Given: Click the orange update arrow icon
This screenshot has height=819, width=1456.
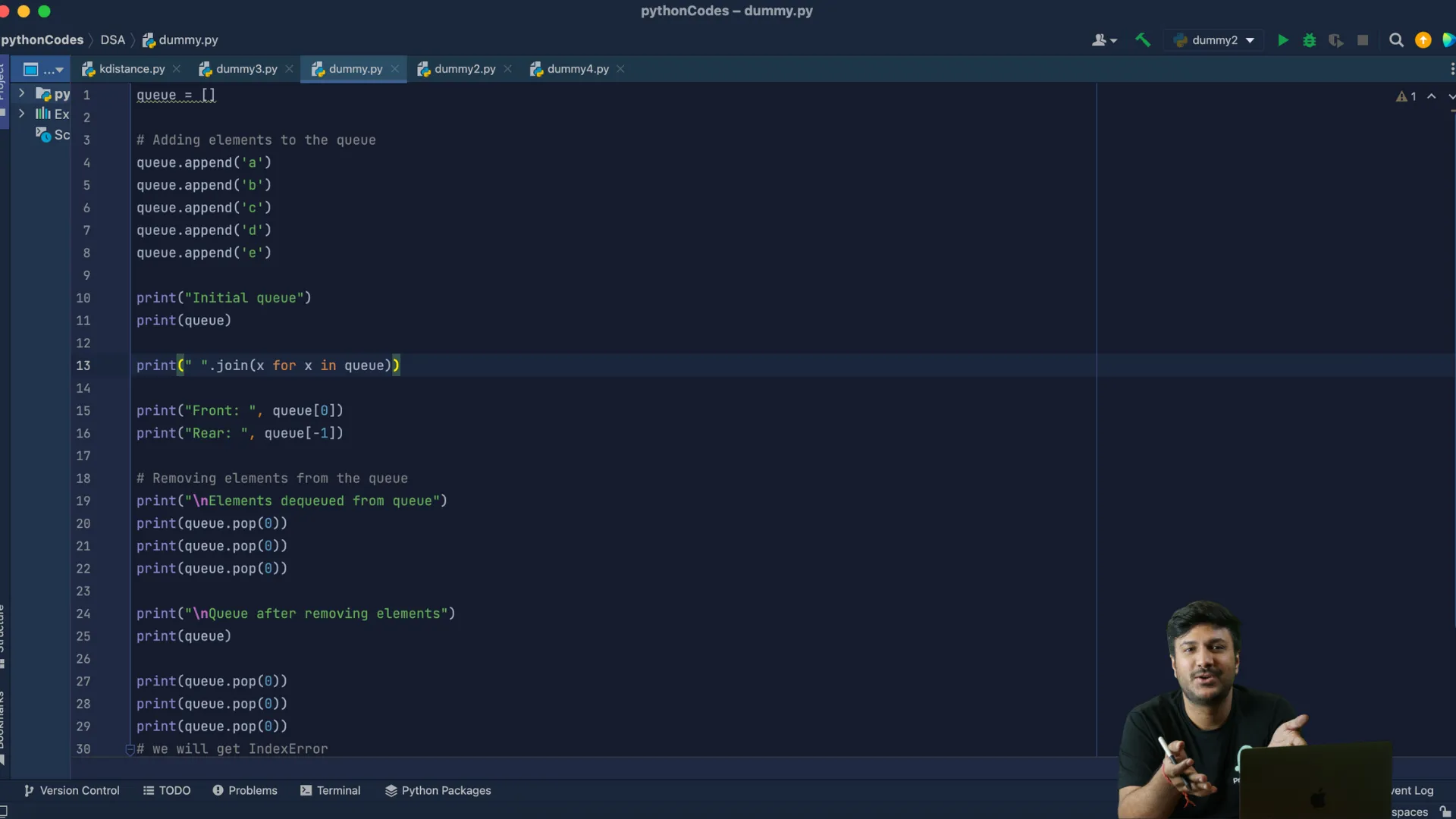Looking at the screenshot, I should coord(1423,40).
